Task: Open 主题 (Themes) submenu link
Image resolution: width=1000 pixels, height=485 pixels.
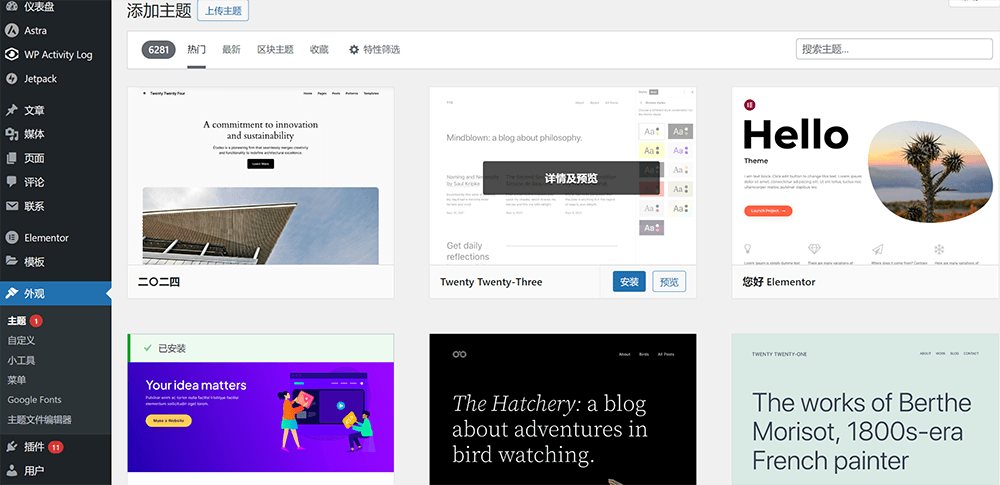Action: pyautogui.click(x=17, y=321)
